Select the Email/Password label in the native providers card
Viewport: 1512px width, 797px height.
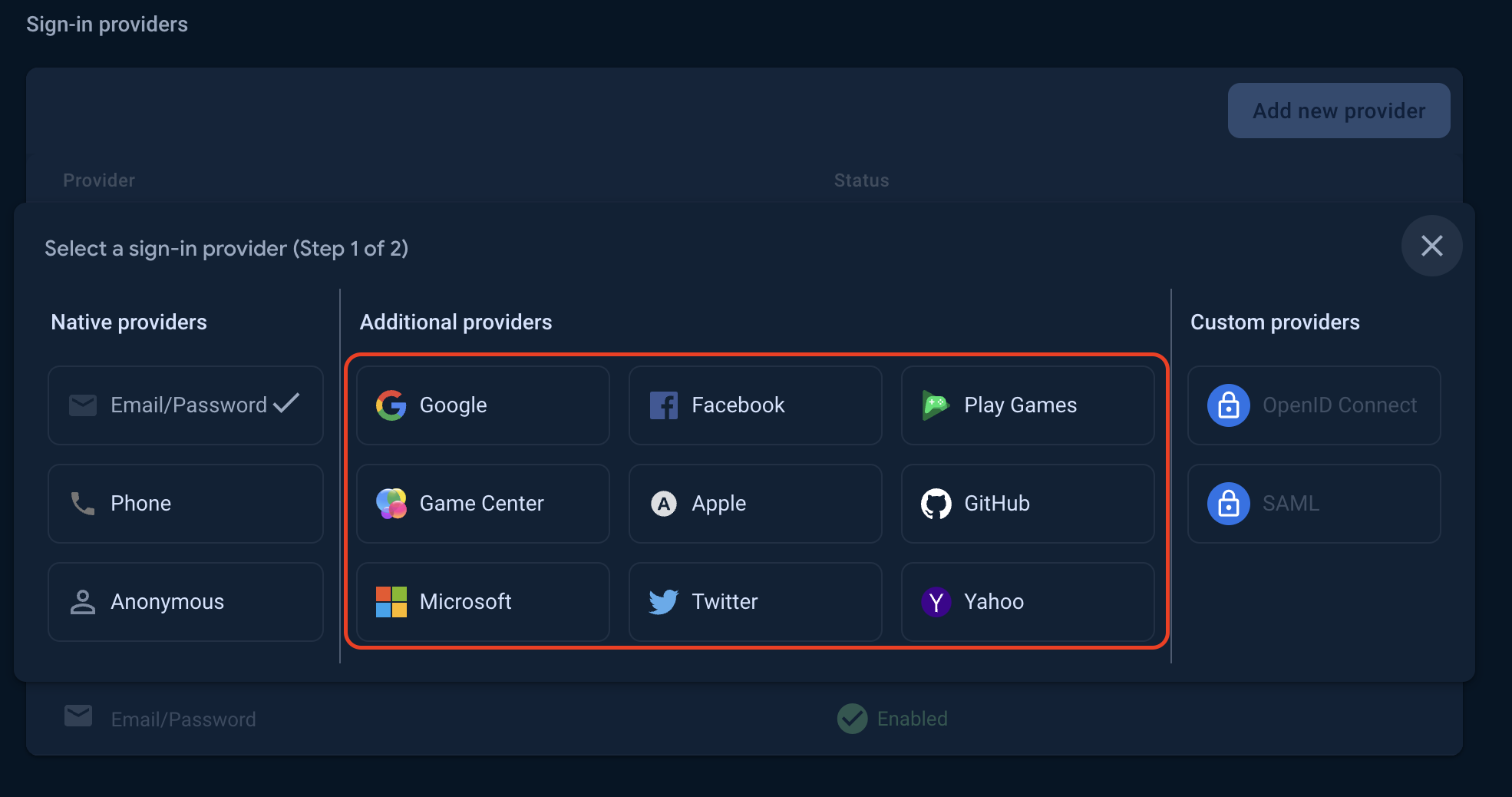189,405
